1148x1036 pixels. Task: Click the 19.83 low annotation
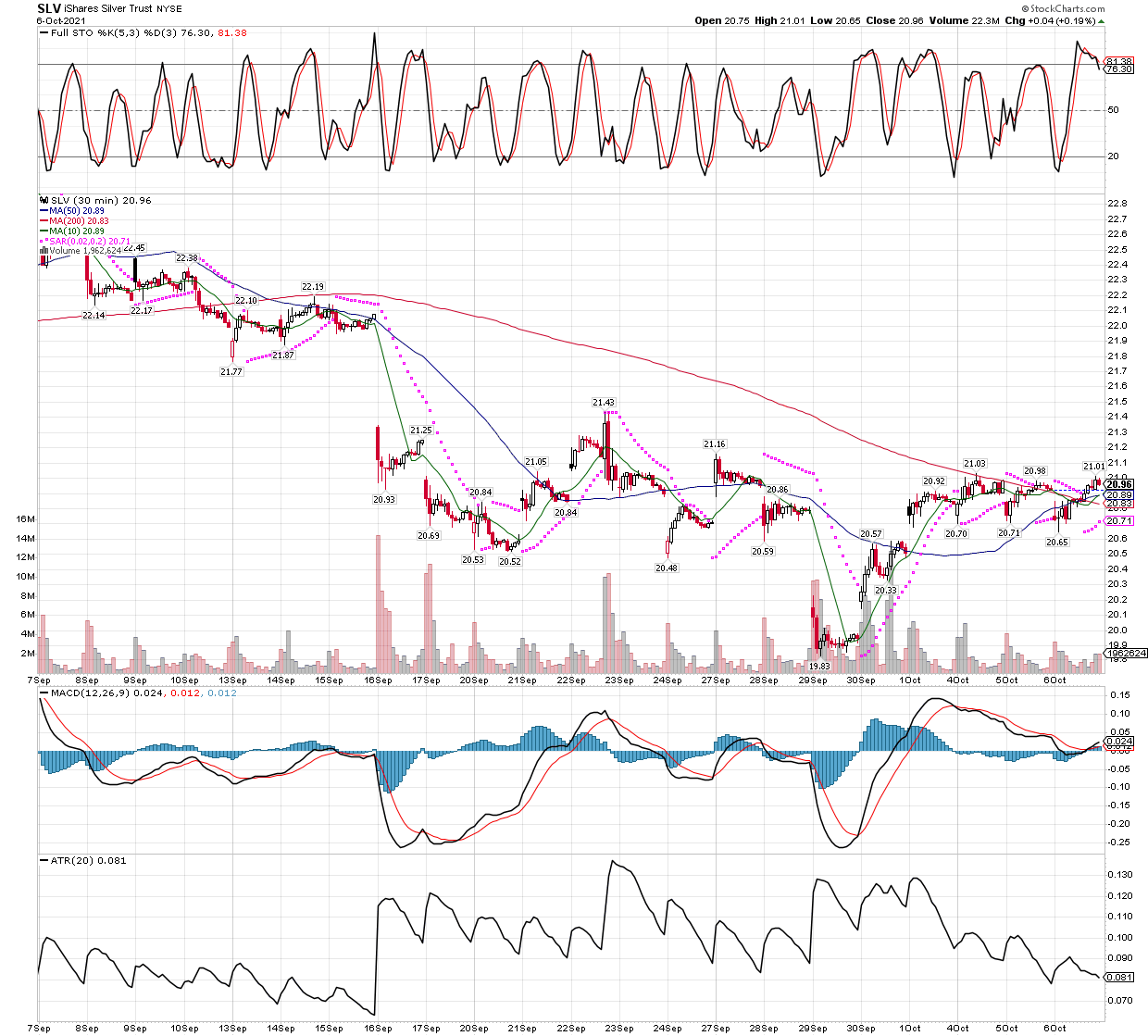coord(819,667)
